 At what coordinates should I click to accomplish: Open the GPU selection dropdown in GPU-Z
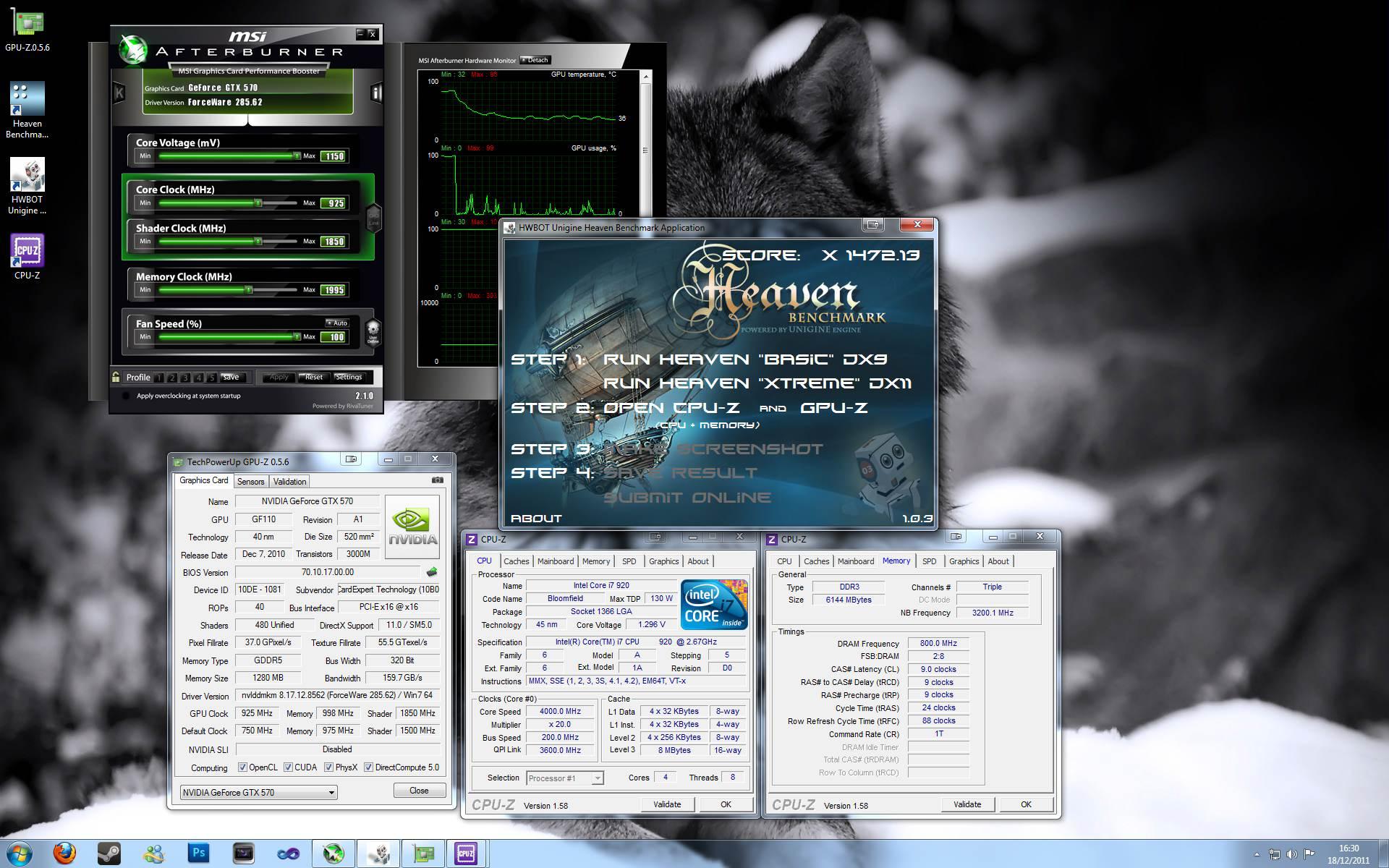258,792
